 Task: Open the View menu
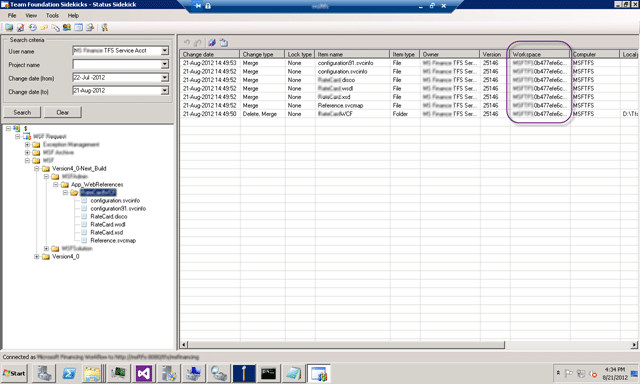[31, 16]
